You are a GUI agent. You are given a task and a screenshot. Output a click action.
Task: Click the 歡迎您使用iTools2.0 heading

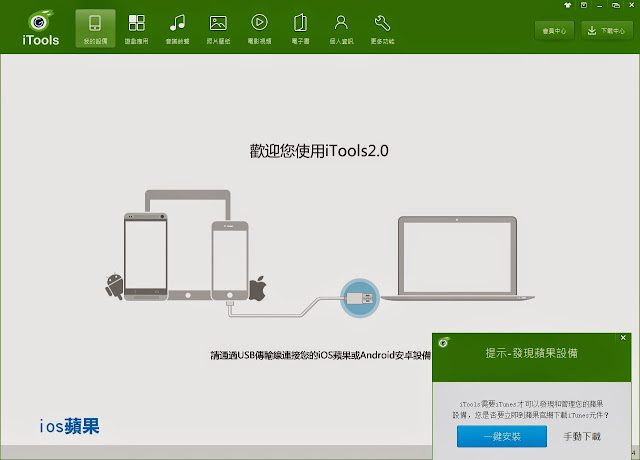(x=319, y=151)
